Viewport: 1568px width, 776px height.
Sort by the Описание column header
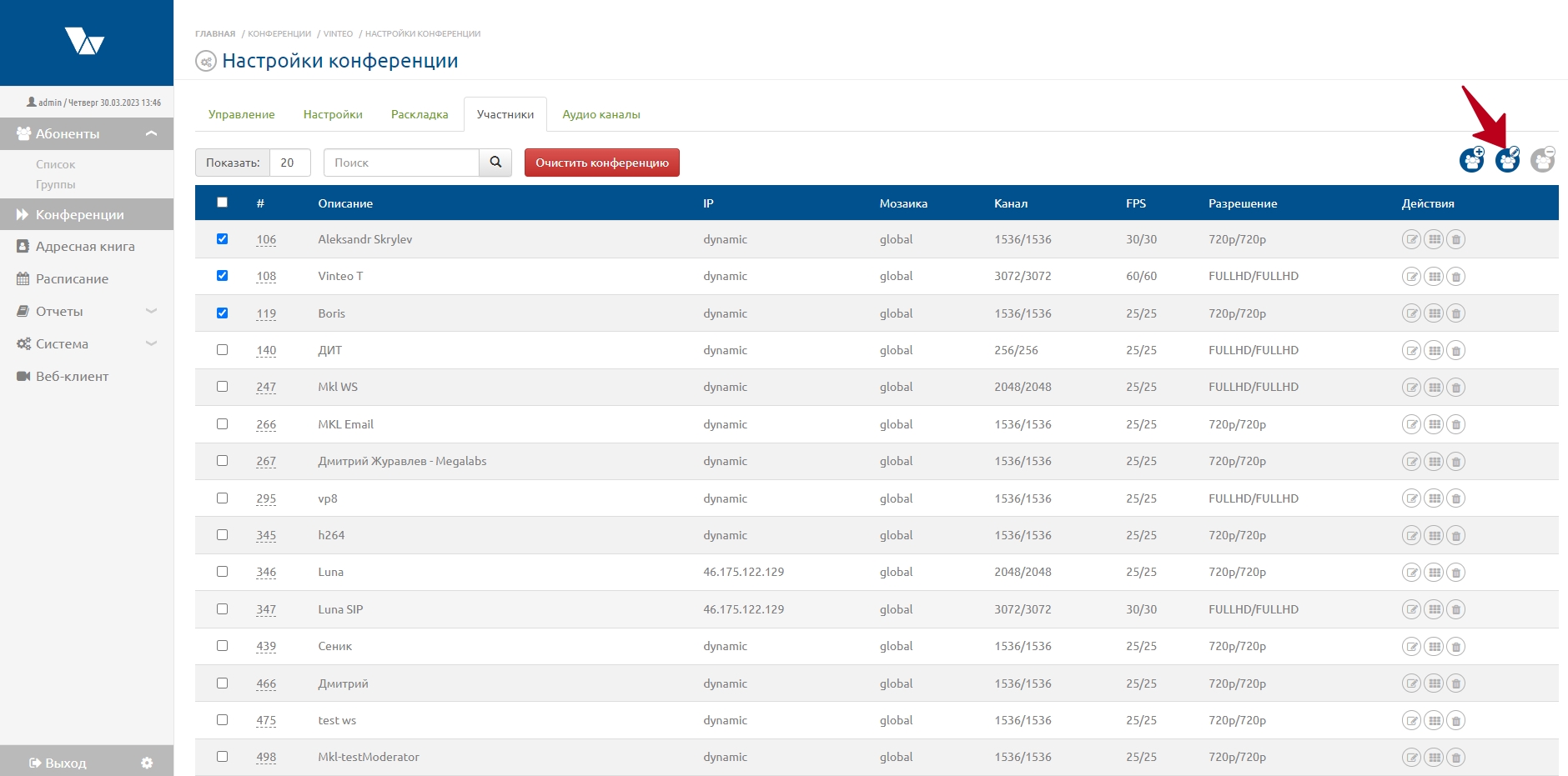coord(345,203)
